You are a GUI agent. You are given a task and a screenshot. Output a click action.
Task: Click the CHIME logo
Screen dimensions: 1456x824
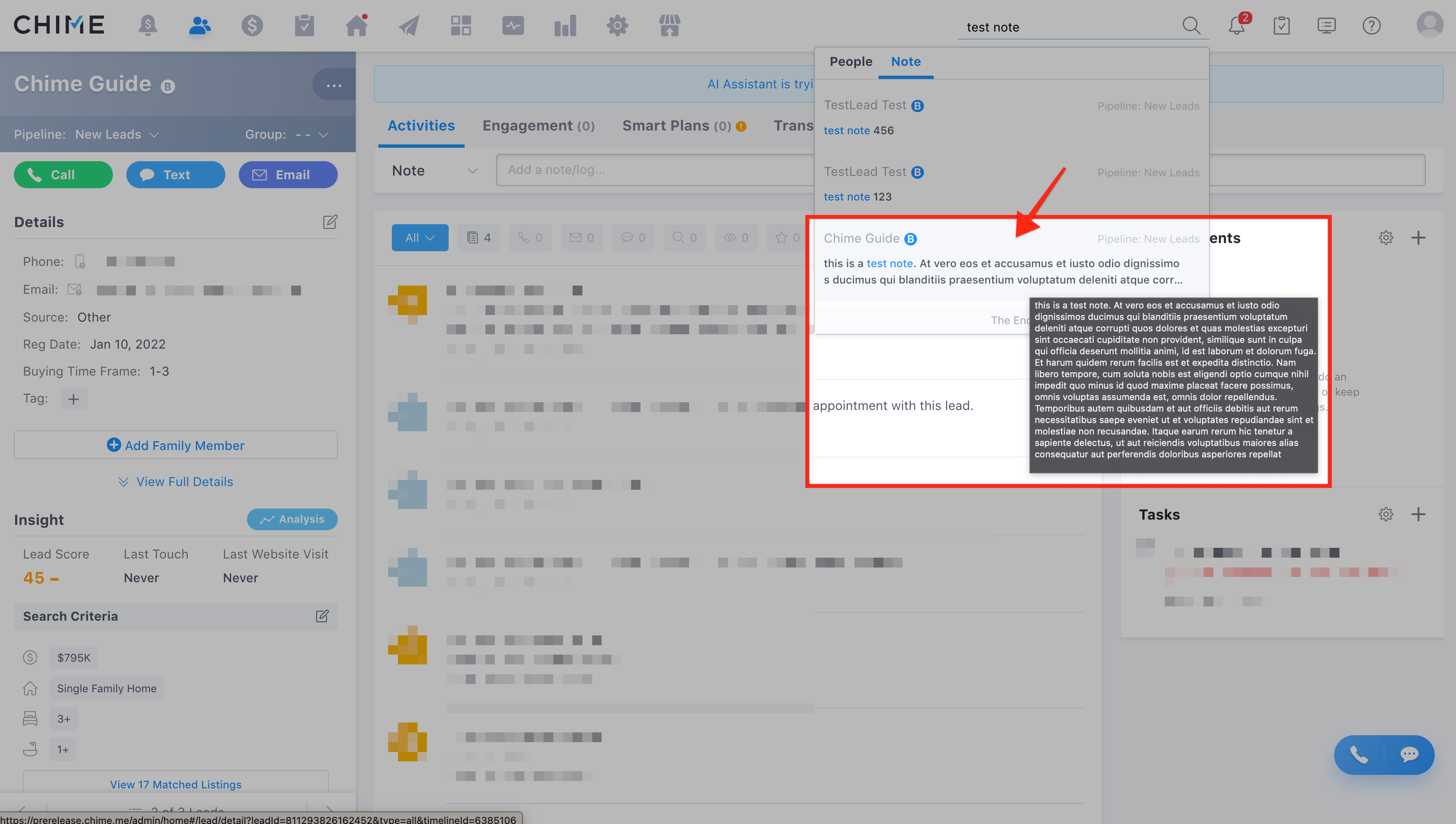[x=59, y=25]
